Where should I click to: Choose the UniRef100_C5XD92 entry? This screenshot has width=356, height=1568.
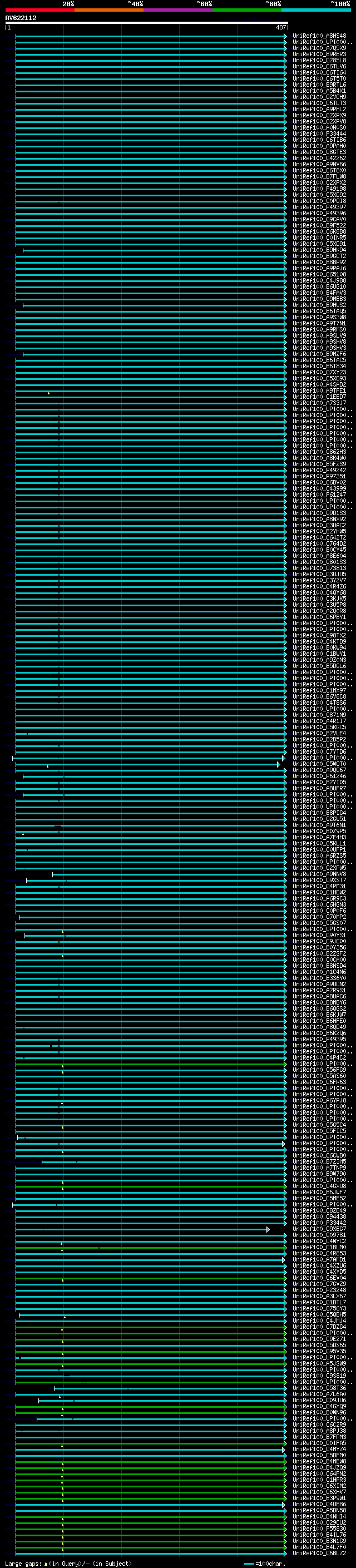(x=319, y=195)
